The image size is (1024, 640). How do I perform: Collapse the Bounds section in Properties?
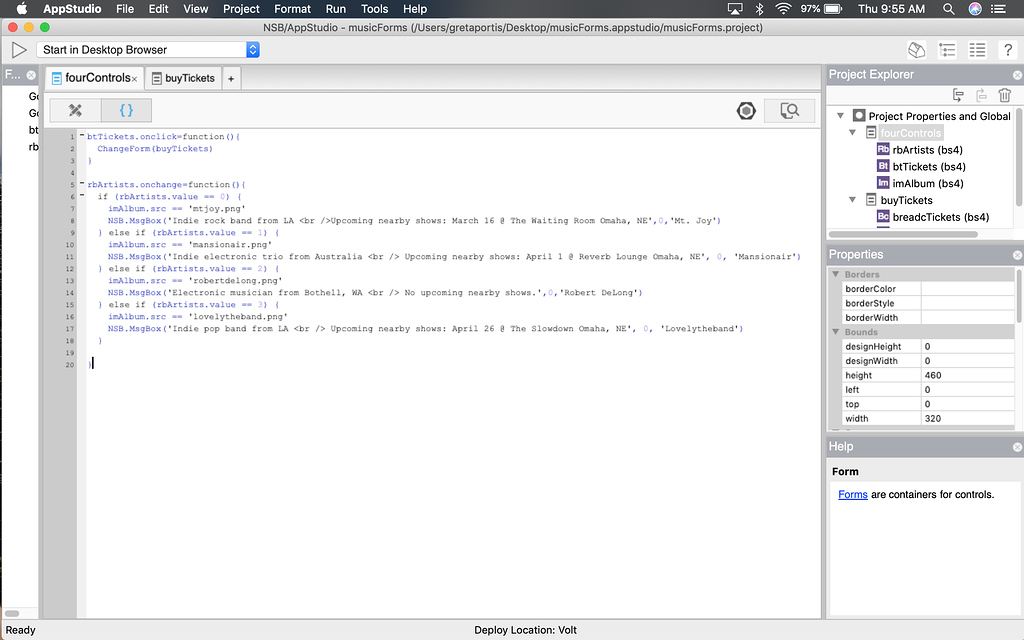tap(836, 331)
